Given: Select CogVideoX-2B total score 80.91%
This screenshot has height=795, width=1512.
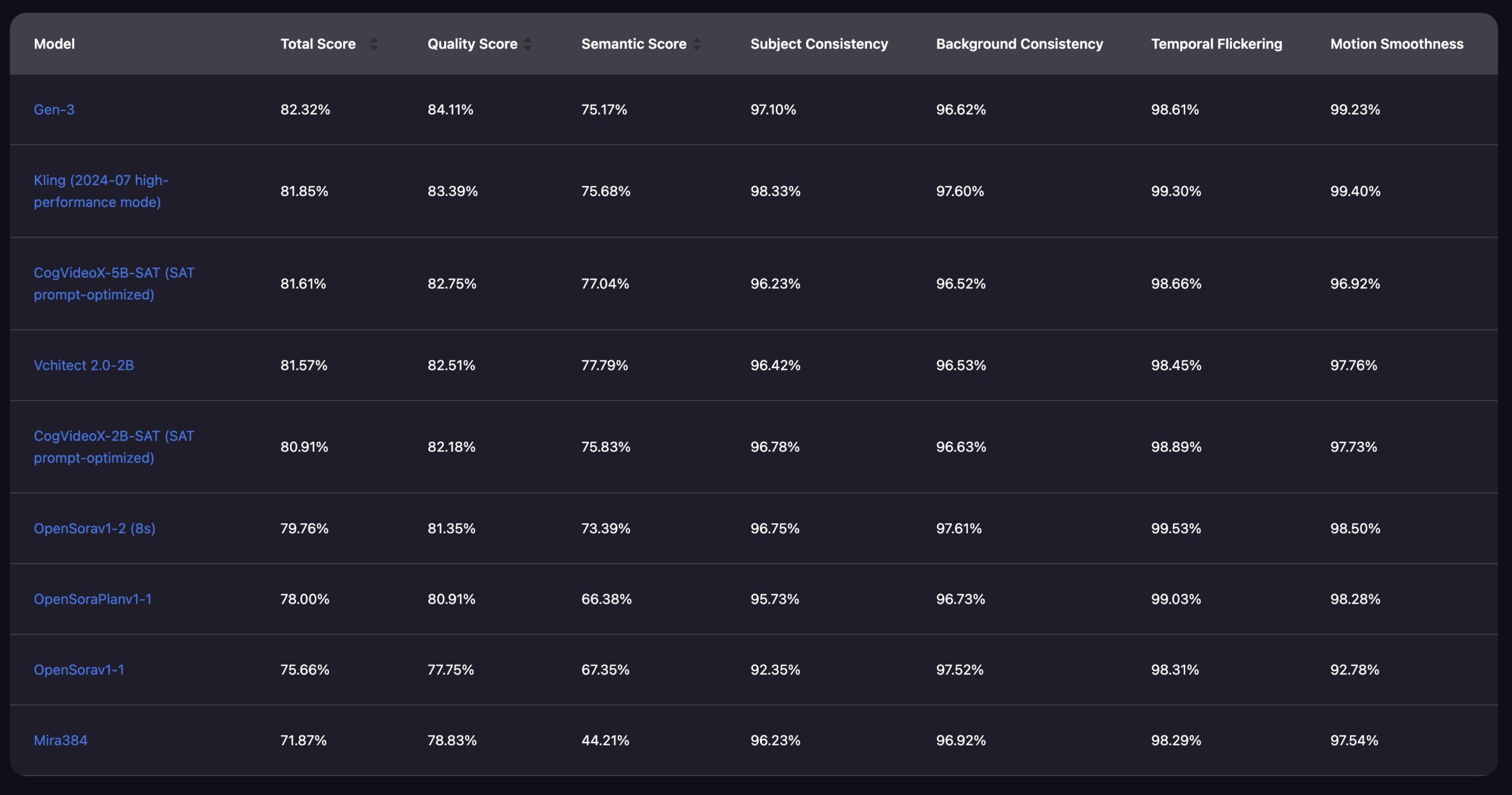Looking at the screenshot, I should 304,447.
